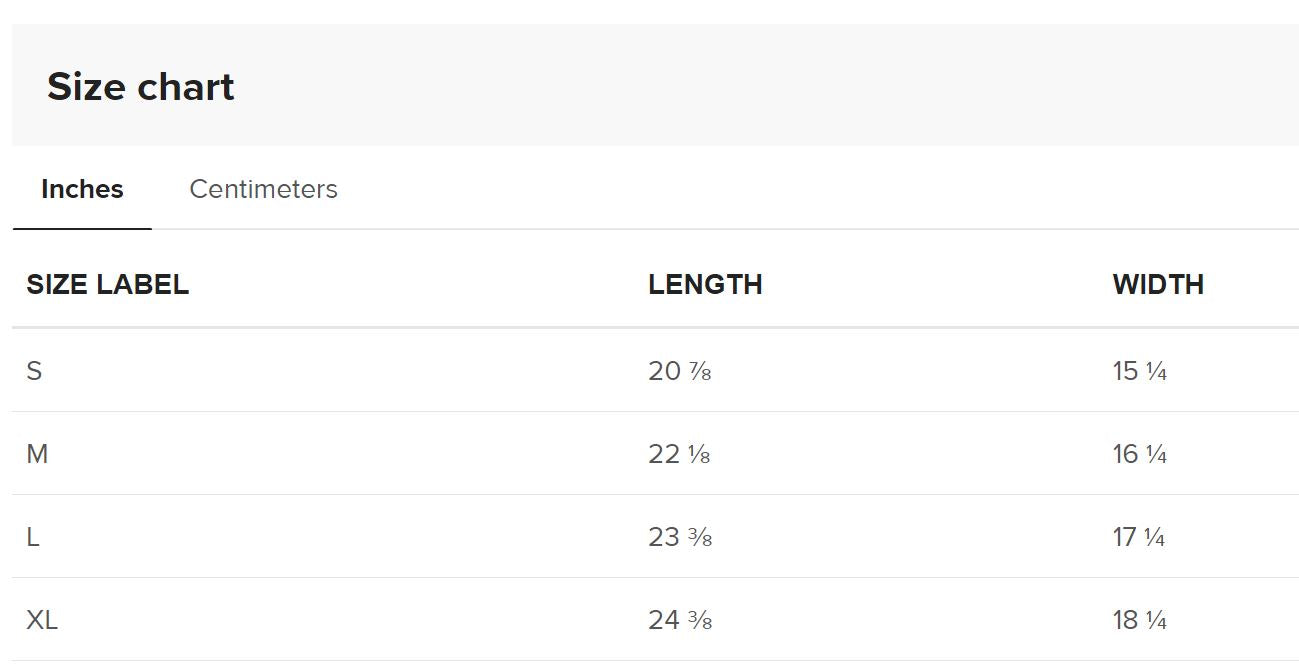Click the 23 ⅜ length value

(680, 537)
